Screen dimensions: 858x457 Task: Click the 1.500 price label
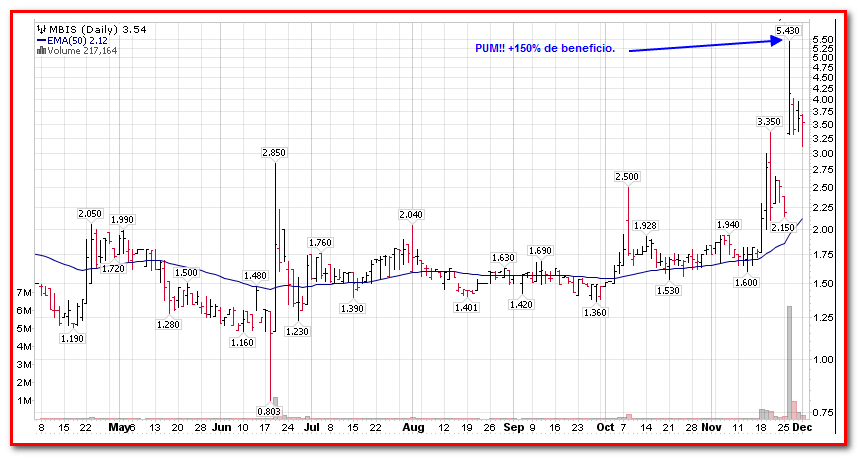[186, 273]
